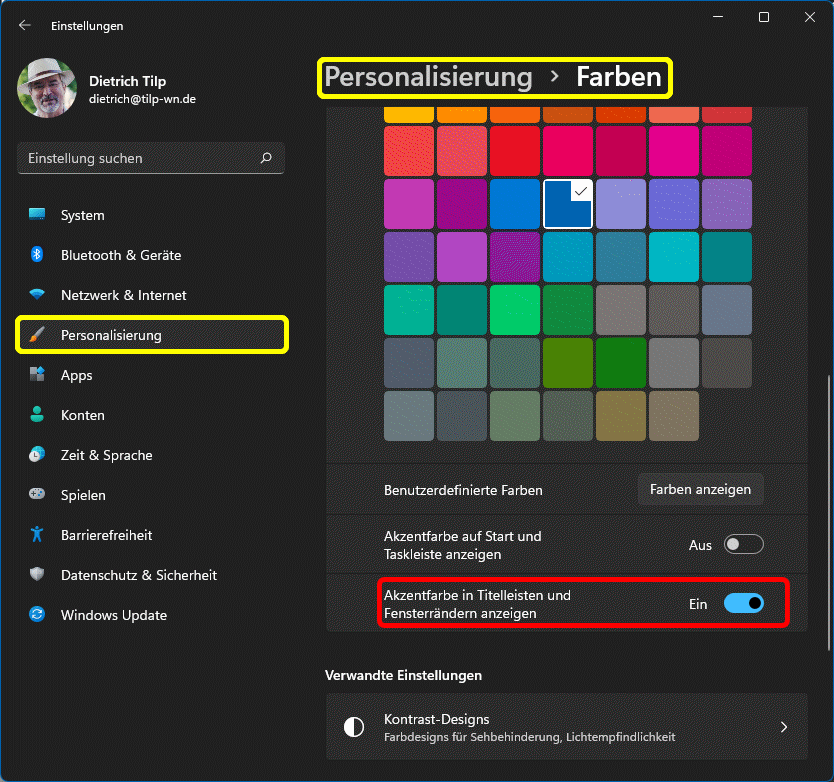Image resolution: width=834 pixels, height=782 pixels.
Task: Click the Apps icon in sidebar
Action: click(x=37, y=375)
